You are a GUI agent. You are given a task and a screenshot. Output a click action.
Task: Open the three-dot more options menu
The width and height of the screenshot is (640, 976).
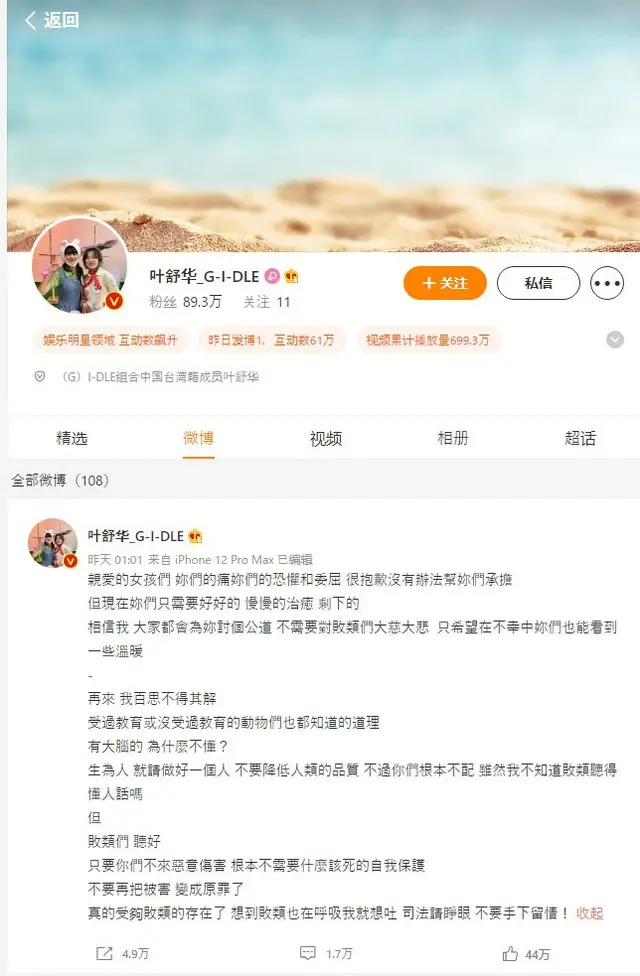tap(606, 283)
